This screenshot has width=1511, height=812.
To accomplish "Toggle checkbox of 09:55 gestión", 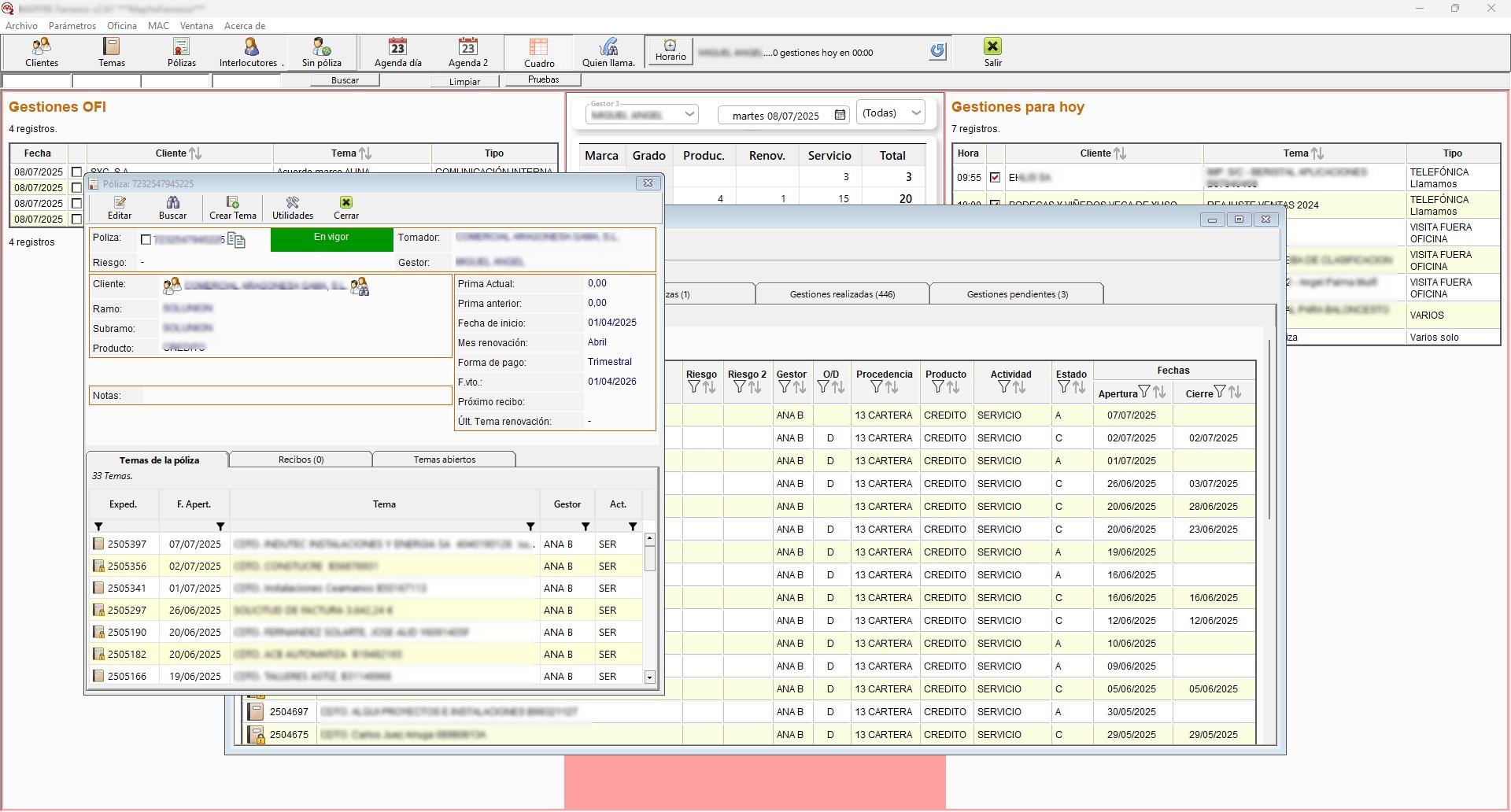I will 995,178.
